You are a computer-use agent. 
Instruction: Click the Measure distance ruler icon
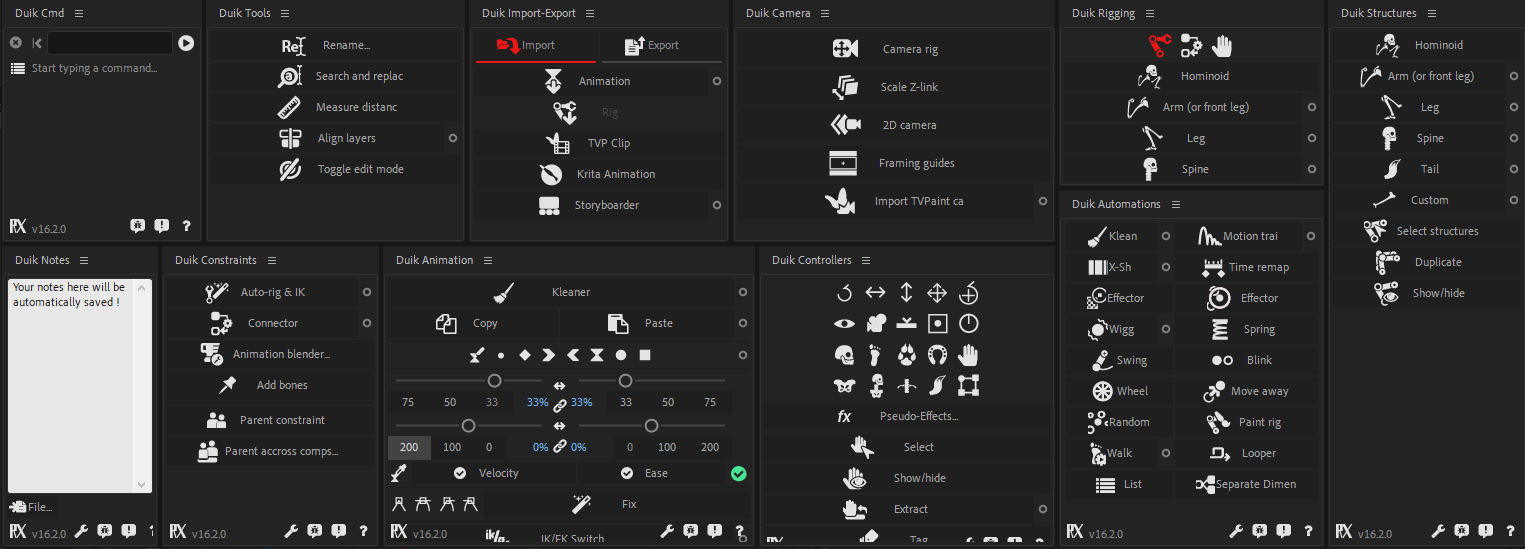click(290, 107)
